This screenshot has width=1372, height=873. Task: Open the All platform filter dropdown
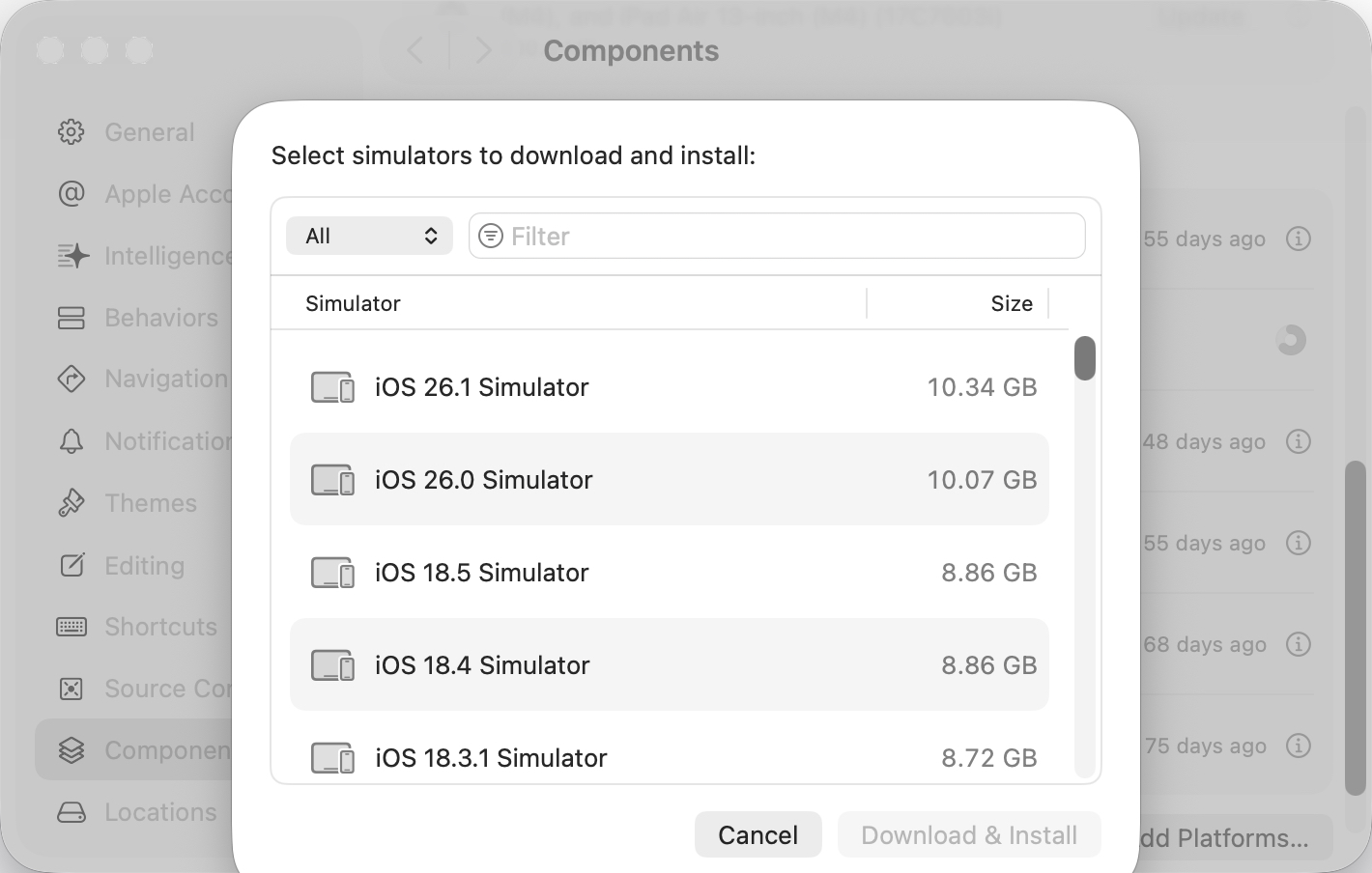pos(369,236)
